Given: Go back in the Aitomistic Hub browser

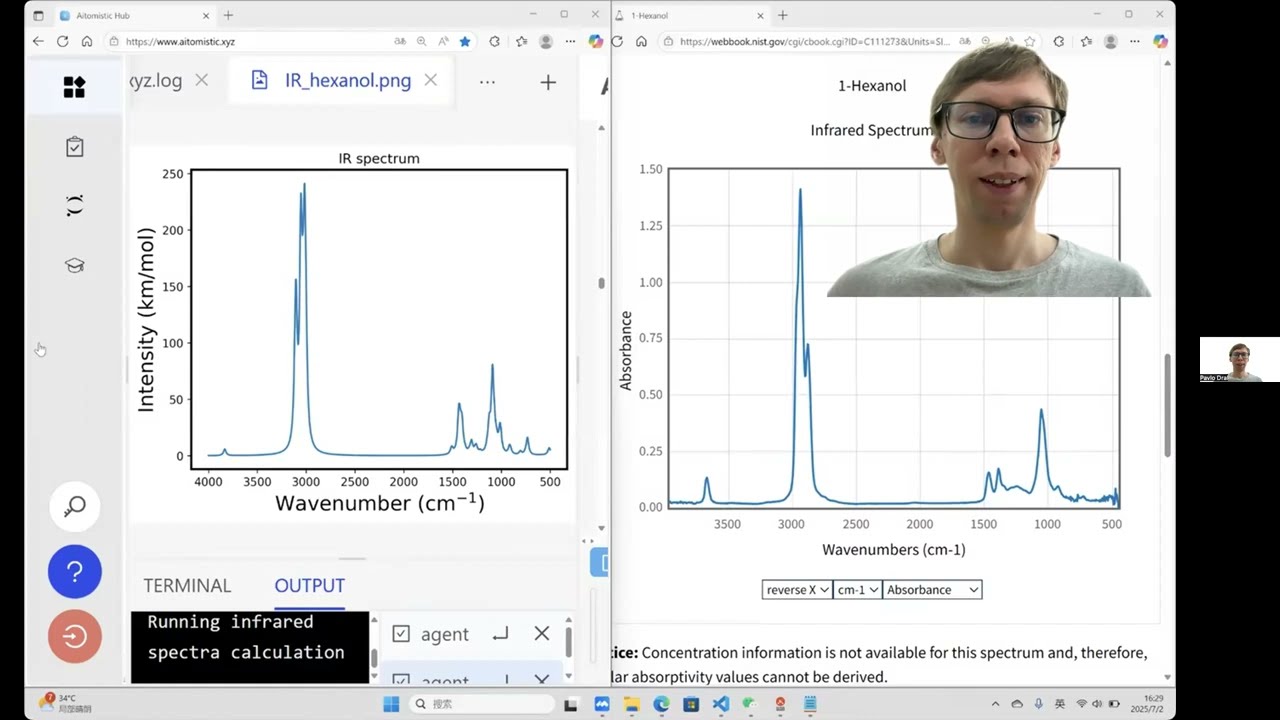Looking at the screenshot, I should [38, 41].
